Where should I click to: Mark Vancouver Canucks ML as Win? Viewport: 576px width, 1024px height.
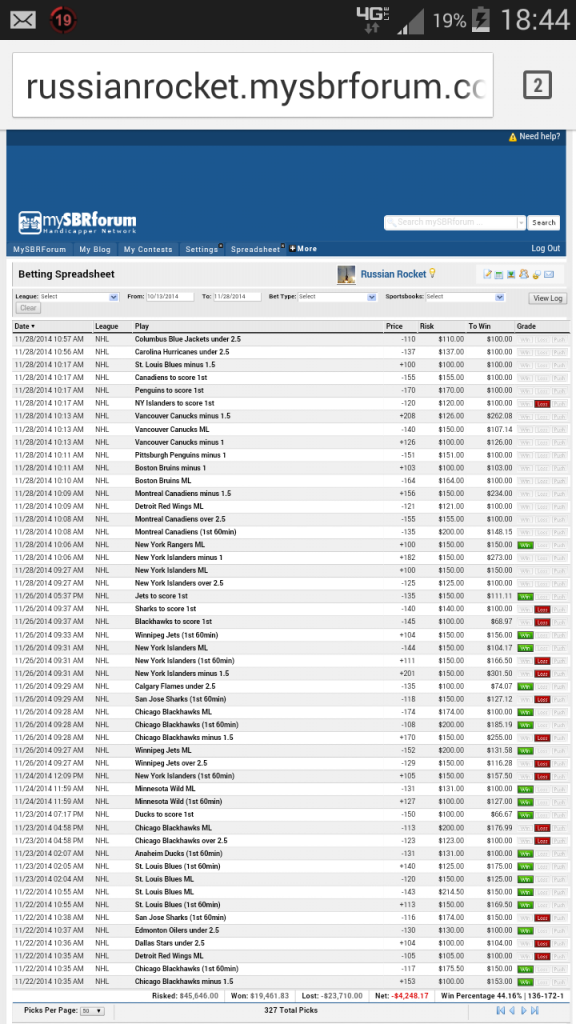524,429
